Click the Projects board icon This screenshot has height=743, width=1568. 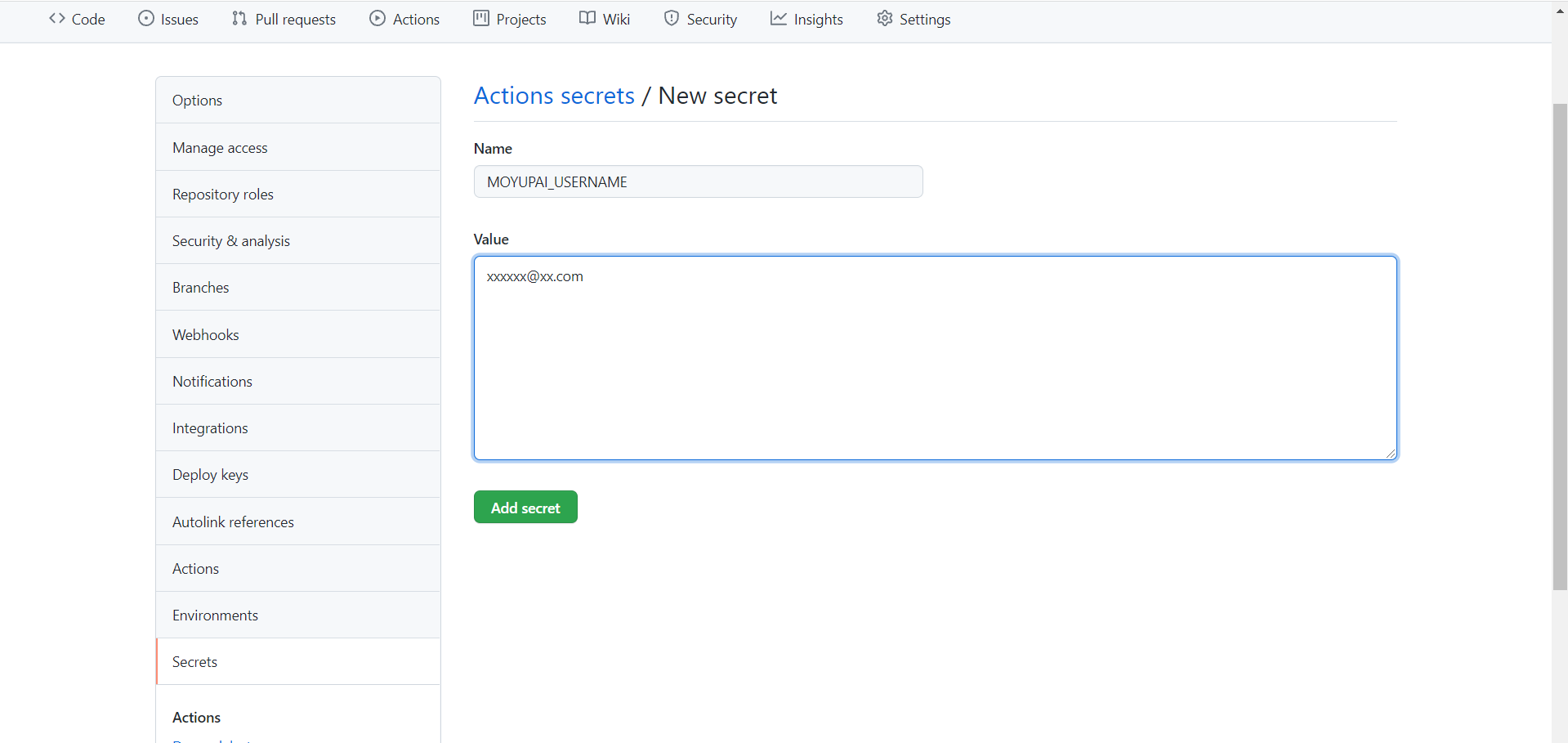(x=481, y=18)
